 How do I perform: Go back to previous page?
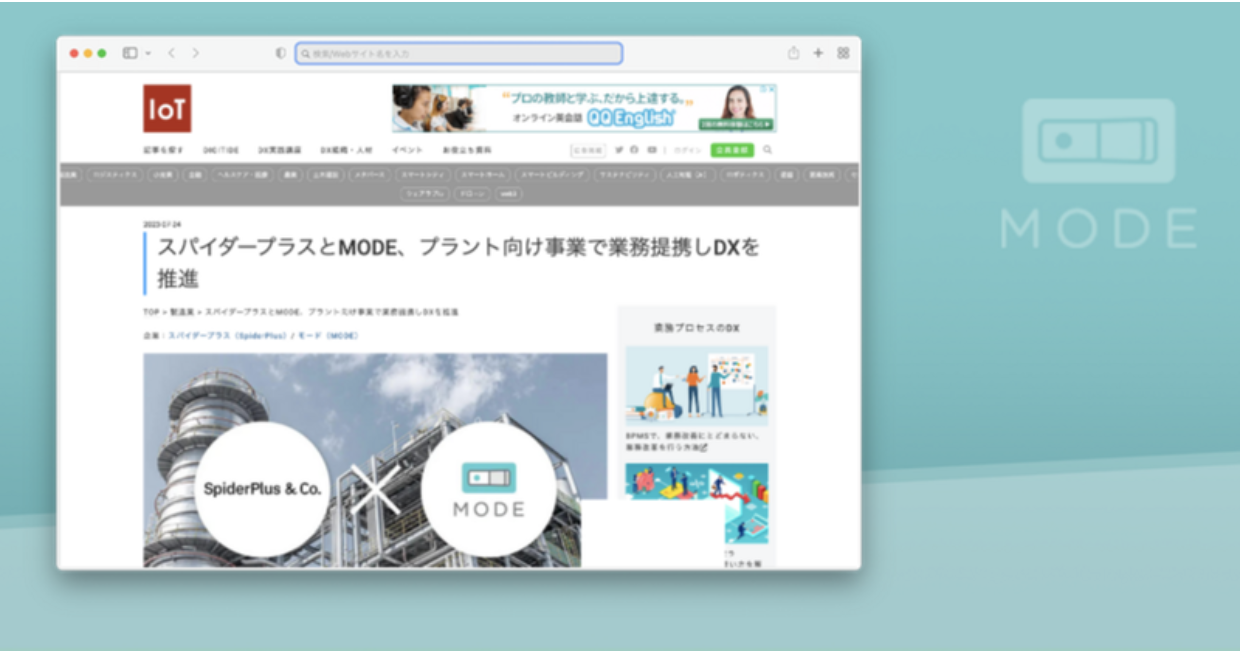click(172, 53)
